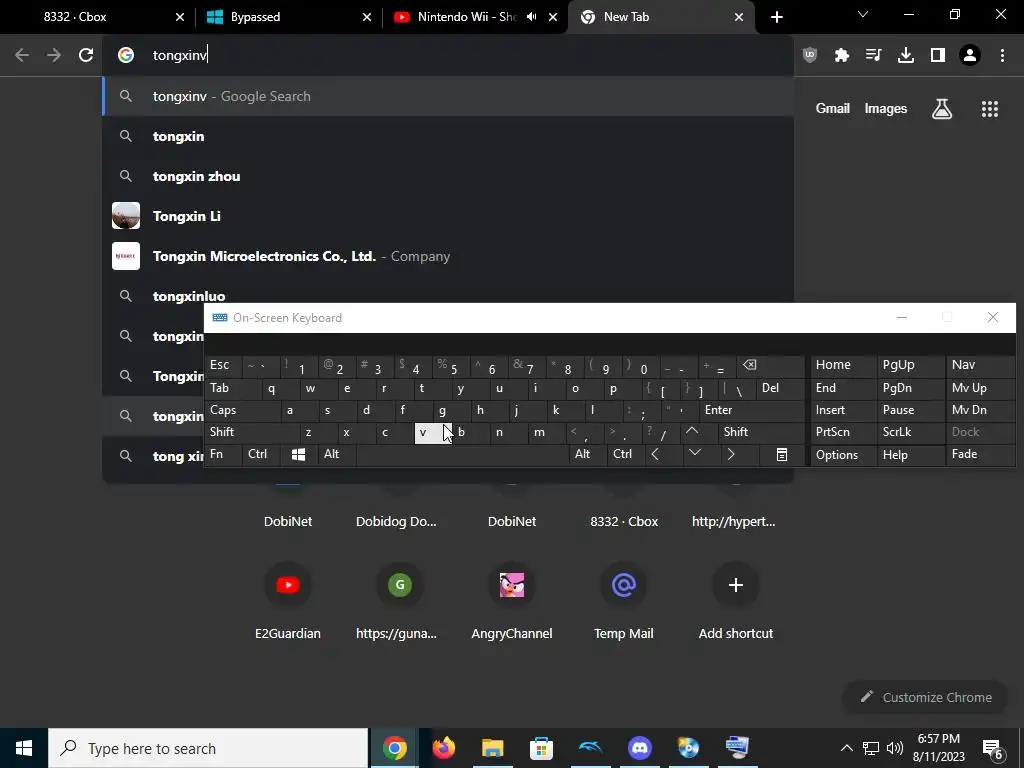1024x768 pixels.
Task: Click the Help key on On-Screen Keyboard
Action: pyautogui.click(x=910, y=455)
